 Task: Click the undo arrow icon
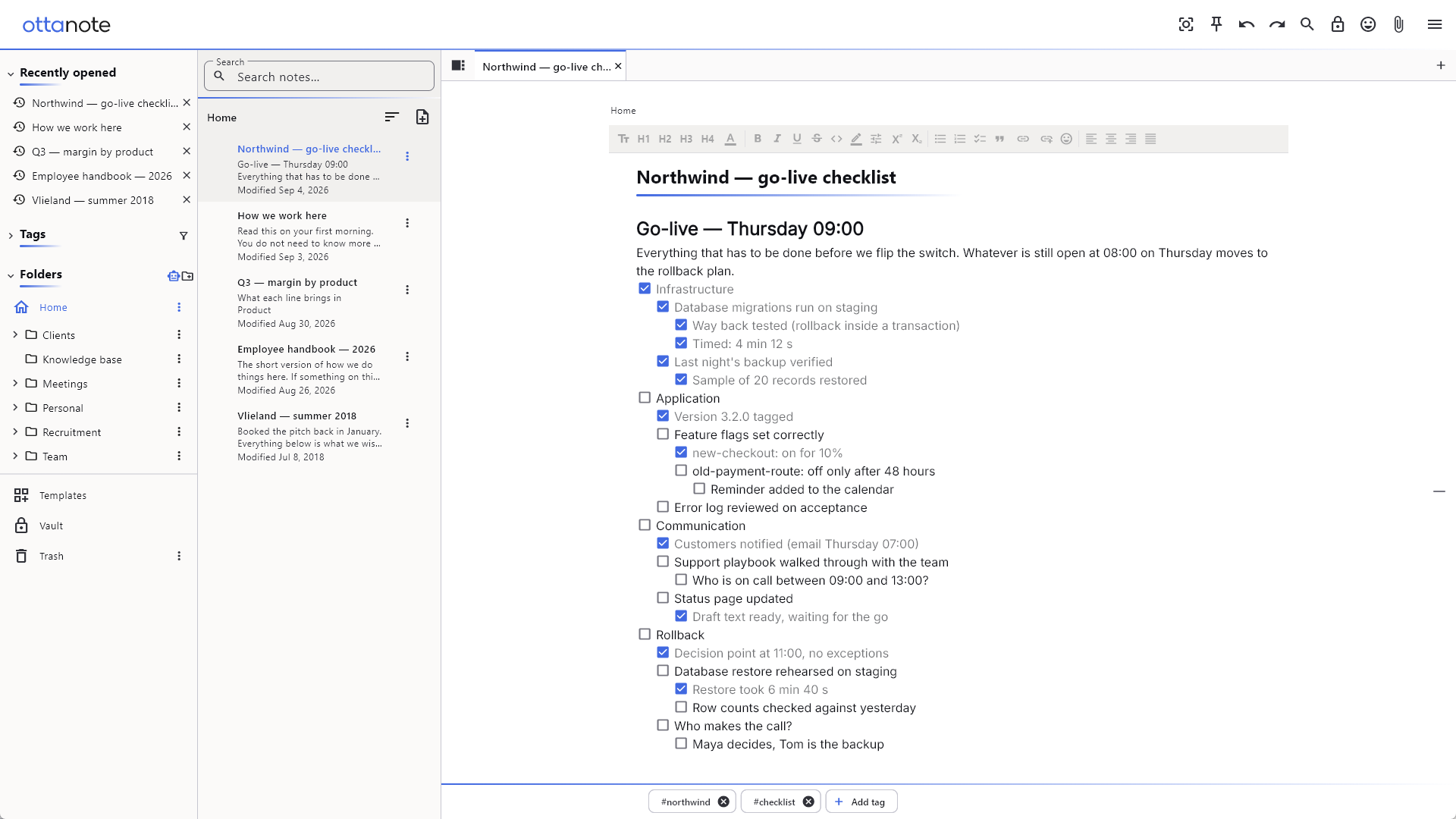click(1247, 24)
